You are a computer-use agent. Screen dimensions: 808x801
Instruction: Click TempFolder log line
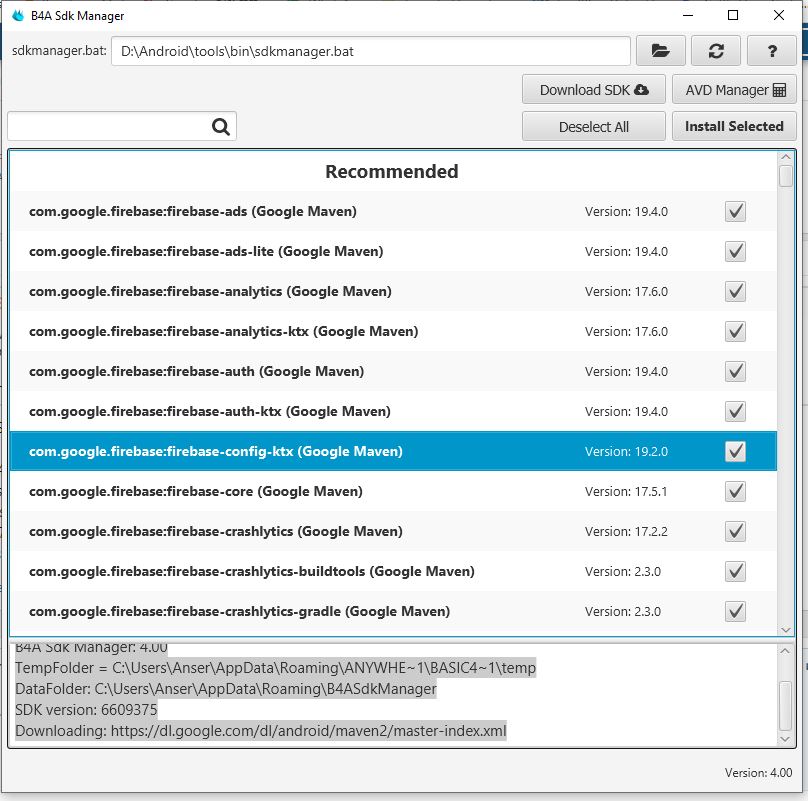[x=276, y=668]
